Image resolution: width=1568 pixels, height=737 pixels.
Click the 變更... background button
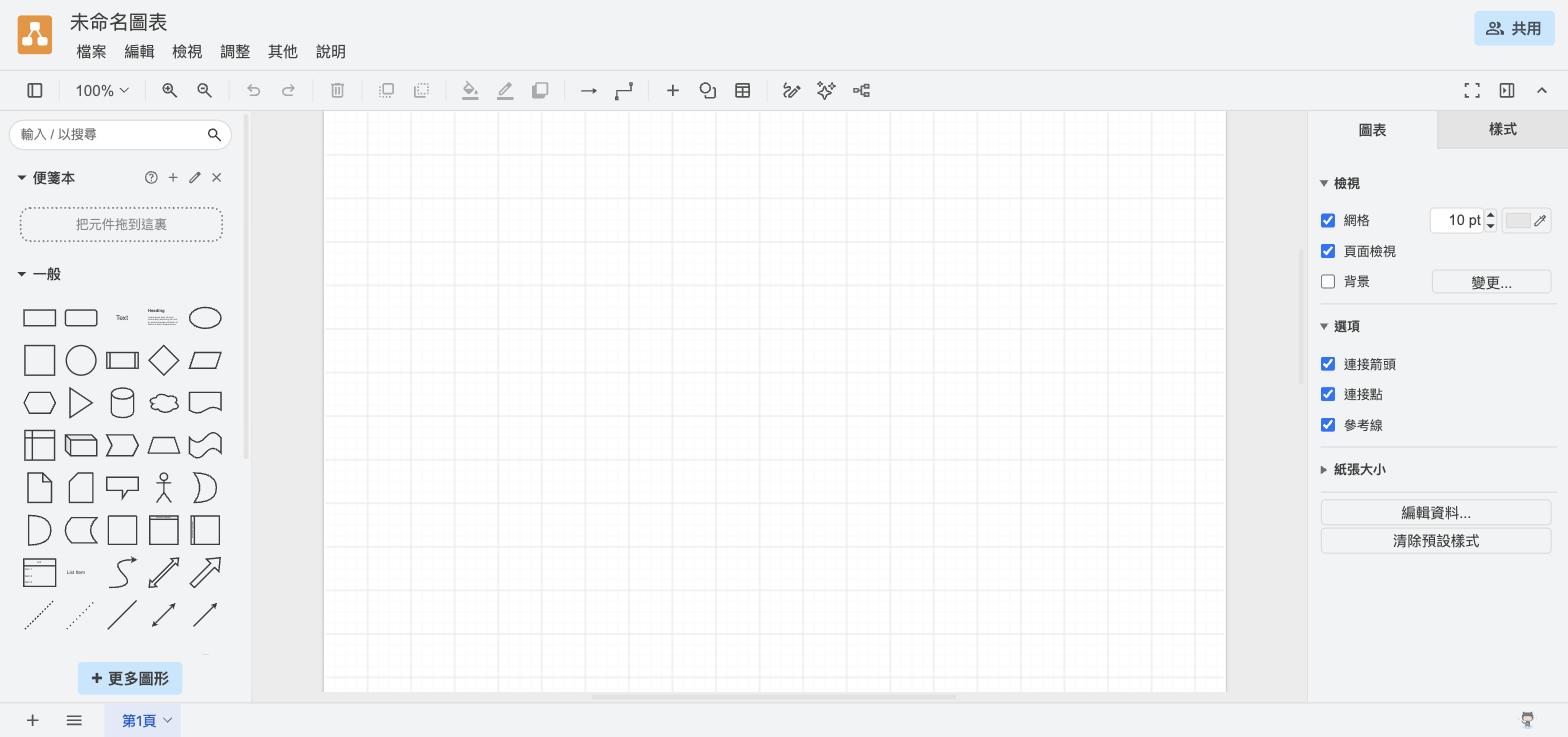point(1491,282)
